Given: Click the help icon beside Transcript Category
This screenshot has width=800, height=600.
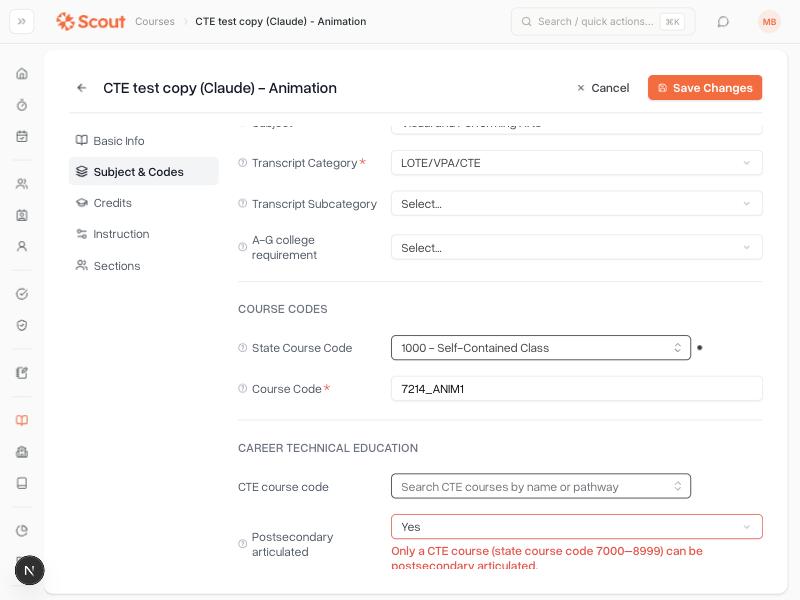Looking at the screenshot, I should tap(243, 163).
